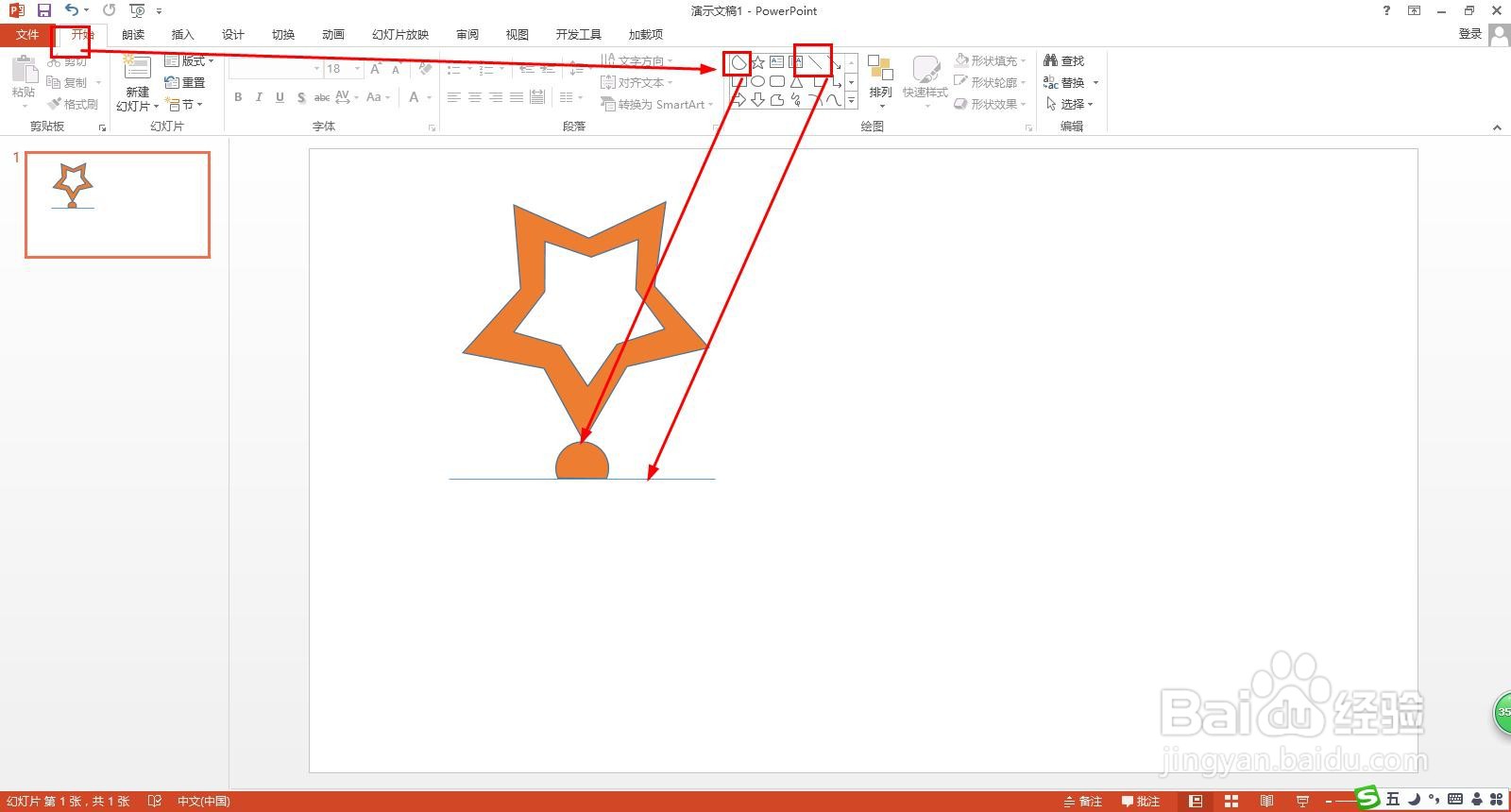Choose the rounded rectangle shape
The image size is (1511, 812).
click(776, 82)
